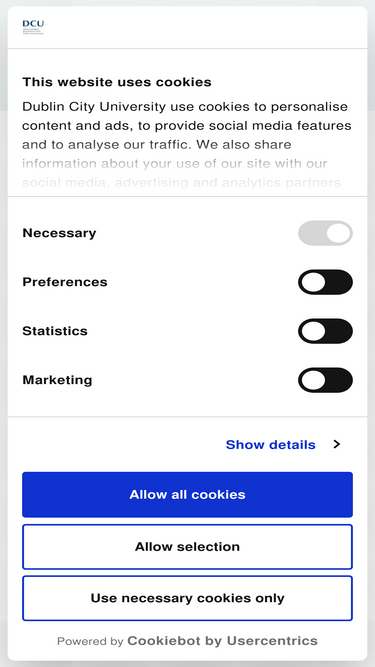Click the 'This website uses cookies' heading
The image size is (375, 667).
coord(117,82)
